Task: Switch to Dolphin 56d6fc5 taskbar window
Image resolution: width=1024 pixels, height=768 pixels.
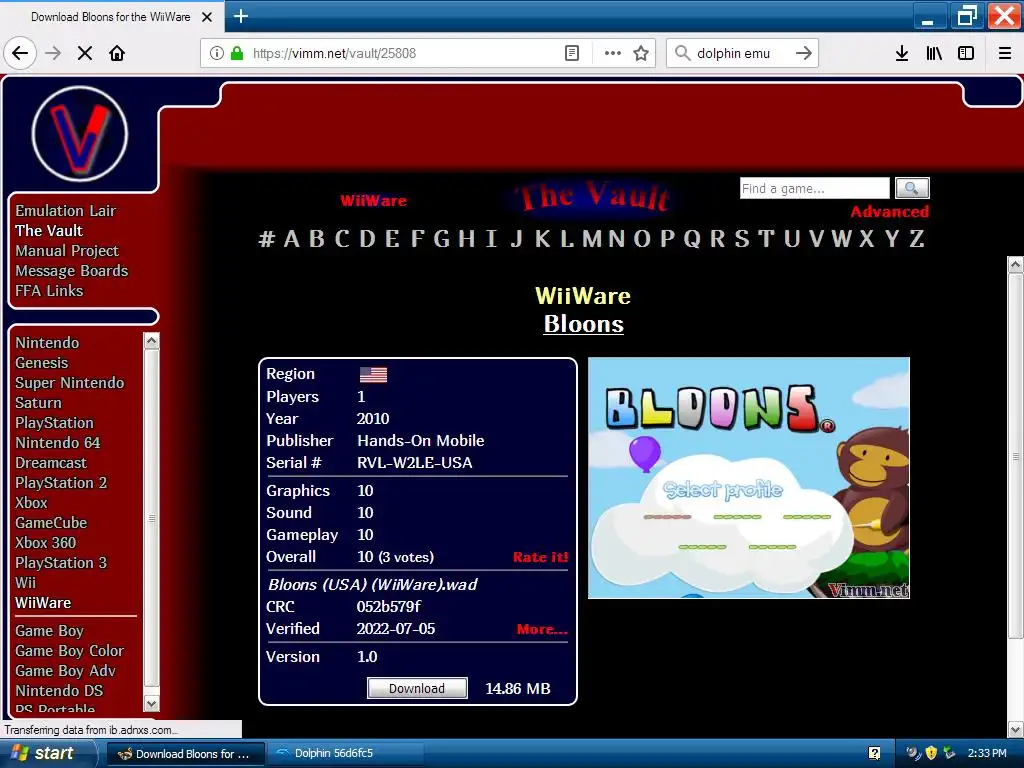Action: click(x=346, y=753)
